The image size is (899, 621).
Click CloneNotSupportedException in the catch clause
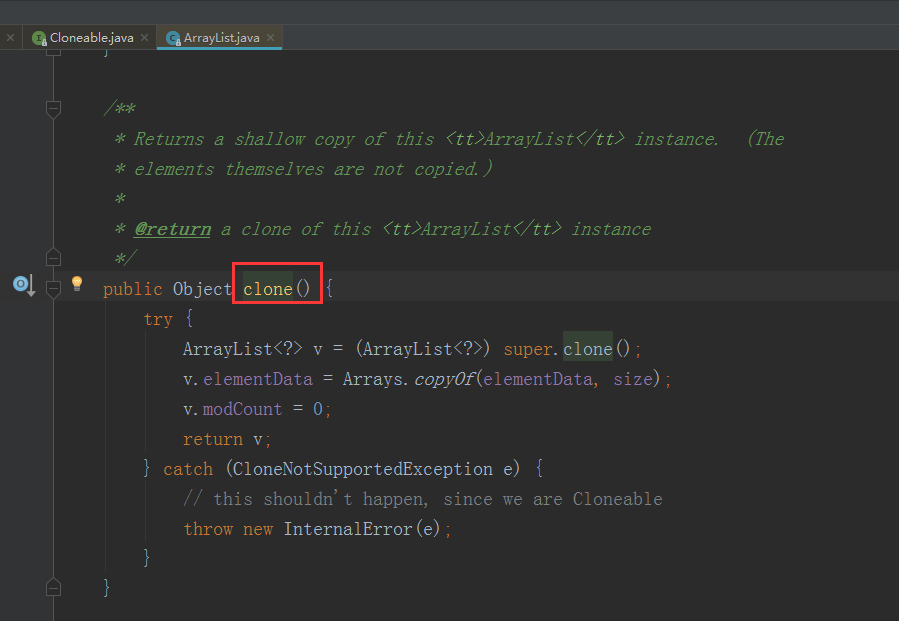[x=362, y=469]
